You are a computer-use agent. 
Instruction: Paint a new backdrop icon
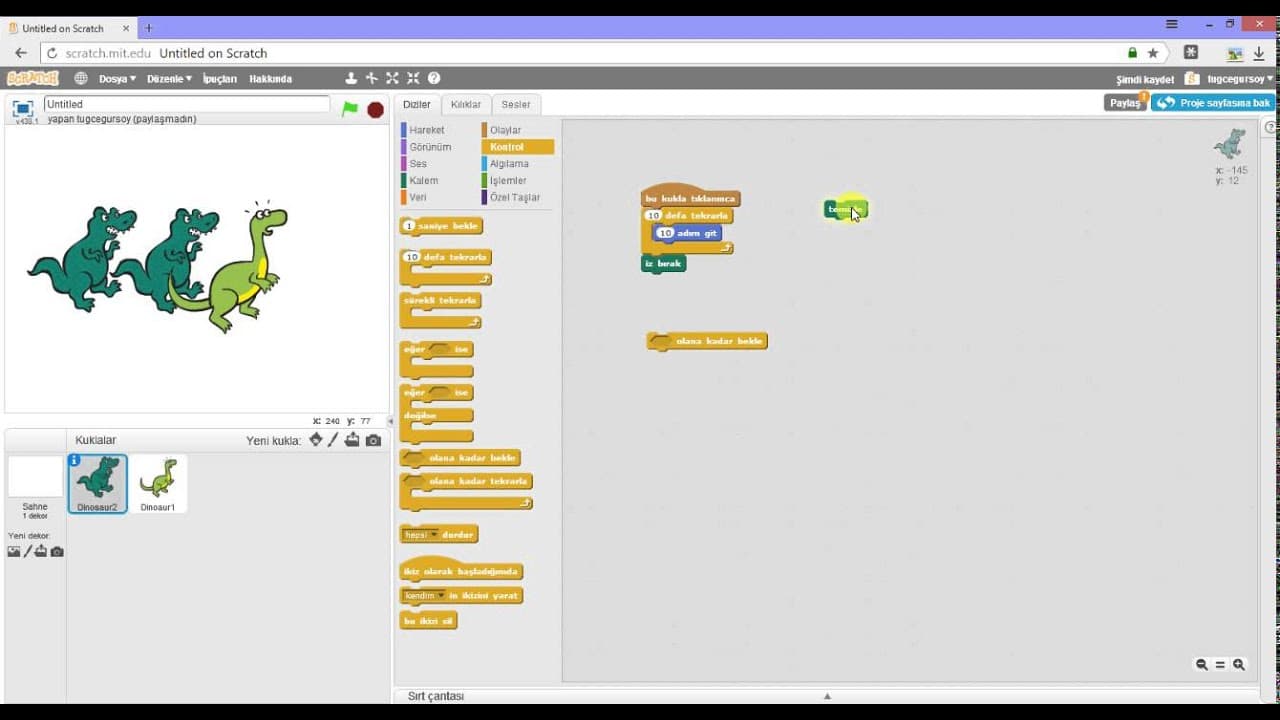coord(28,551)
